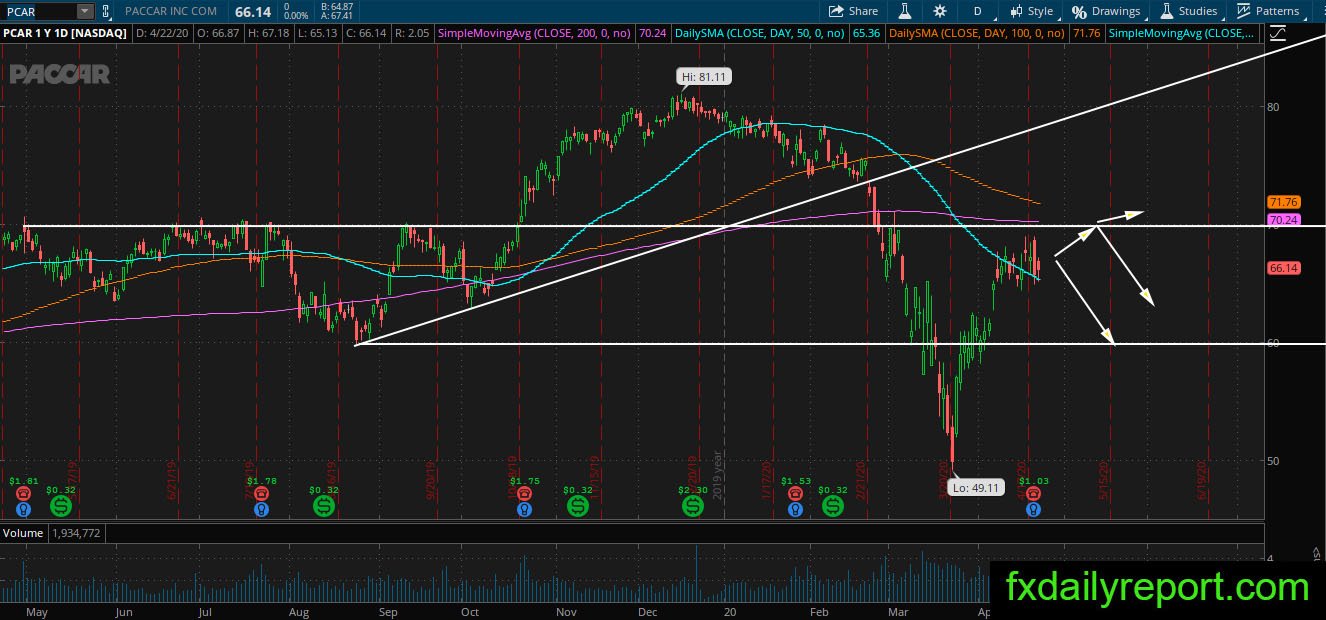
Task: Click the November $0.32 dividend icon
Action: 577,506
